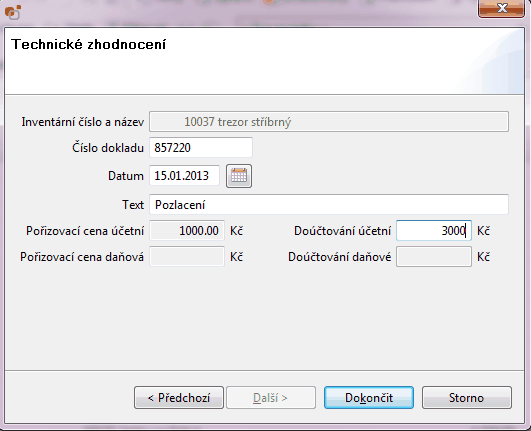This screenshot has height=431, width=531.
Task: Click the Doúčtování daňové field
Action: click(434, 257)
